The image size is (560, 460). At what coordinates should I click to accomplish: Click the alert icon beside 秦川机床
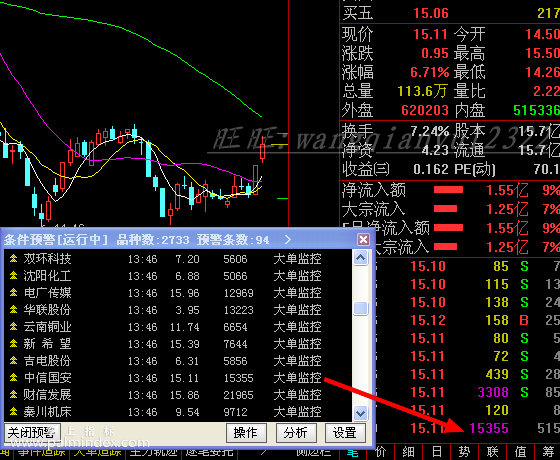[x=14, y=412]
